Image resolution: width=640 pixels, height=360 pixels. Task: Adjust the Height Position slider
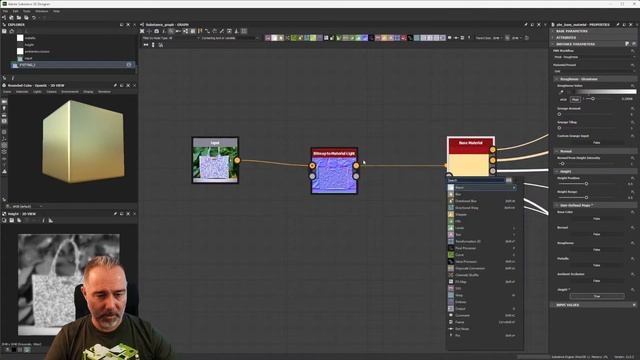[x=586, y=184]
